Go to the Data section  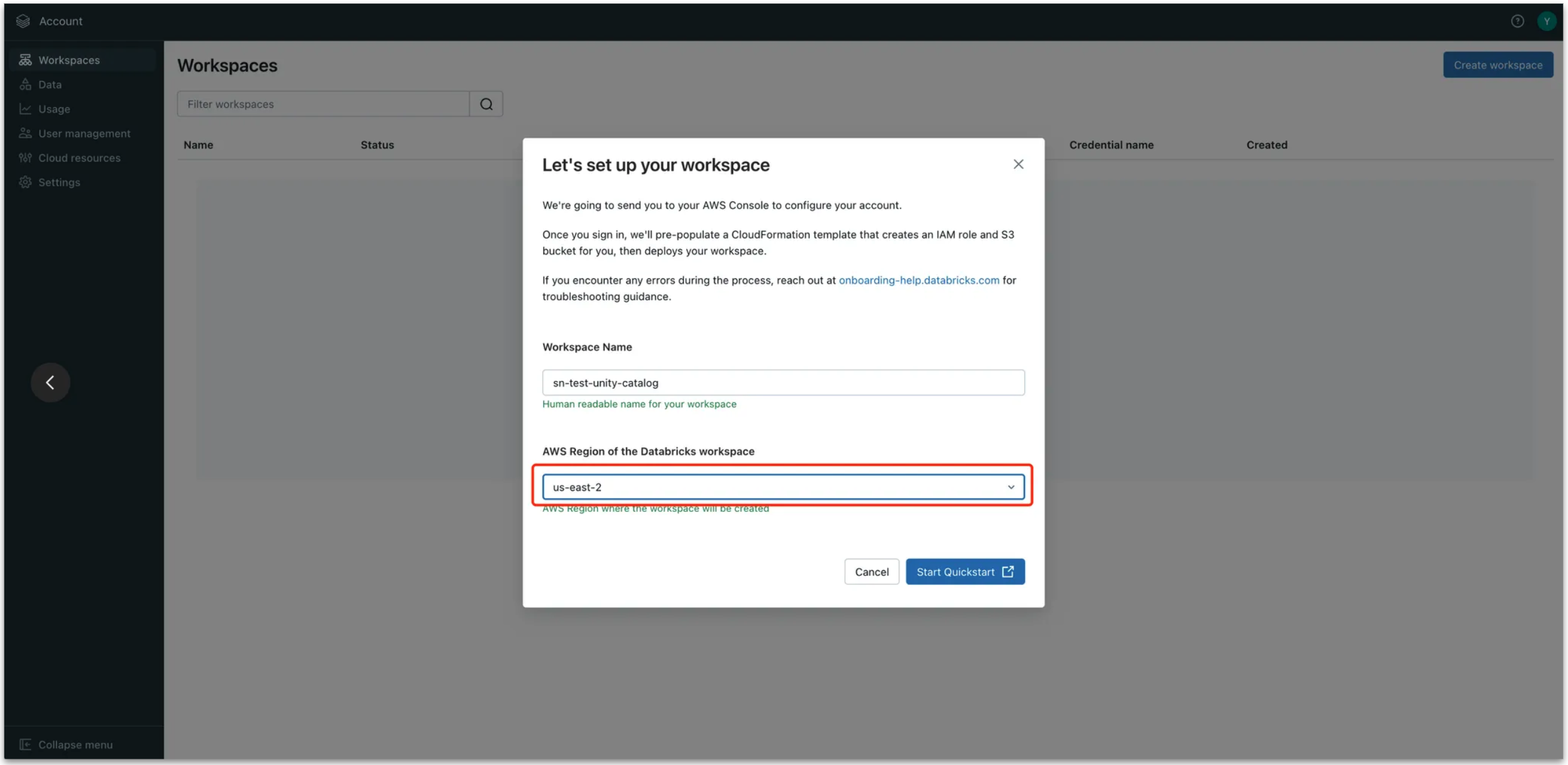[50, 84]
